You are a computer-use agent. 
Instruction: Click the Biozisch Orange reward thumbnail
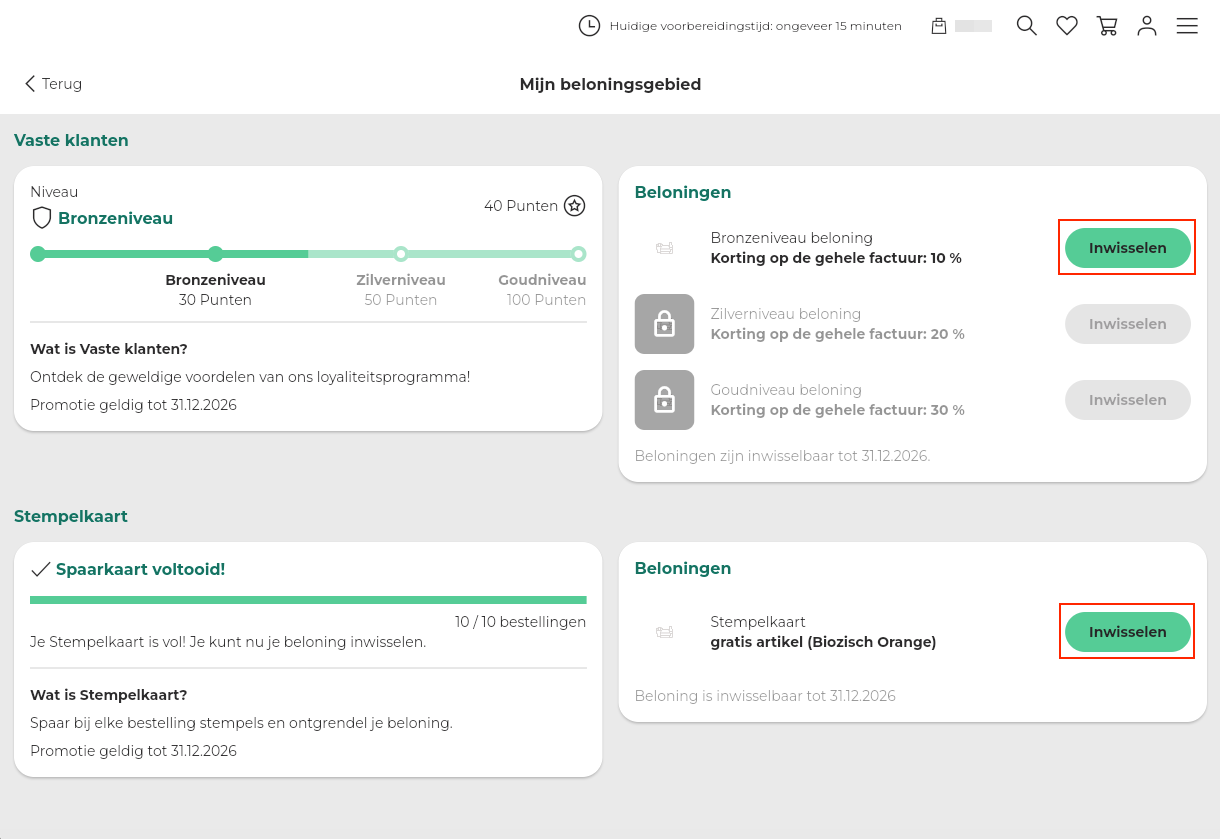pyautogui.click(x=664, y=632)
